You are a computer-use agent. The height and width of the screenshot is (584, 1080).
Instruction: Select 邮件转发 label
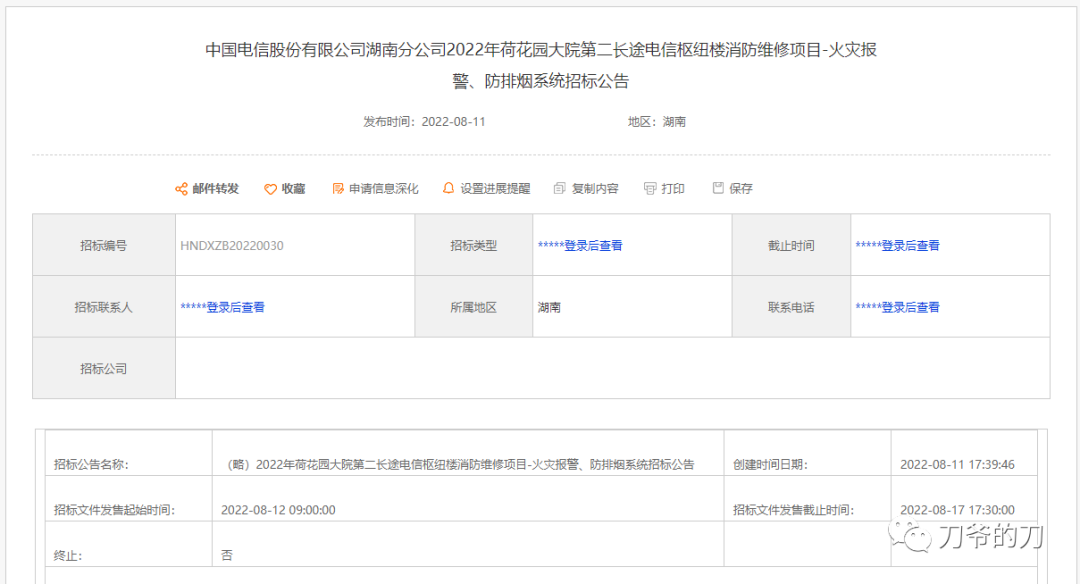pos(216,189)
